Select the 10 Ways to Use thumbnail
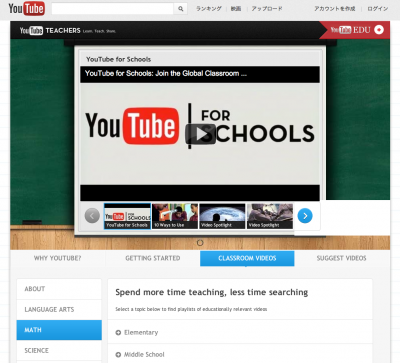 coord(175,216)
